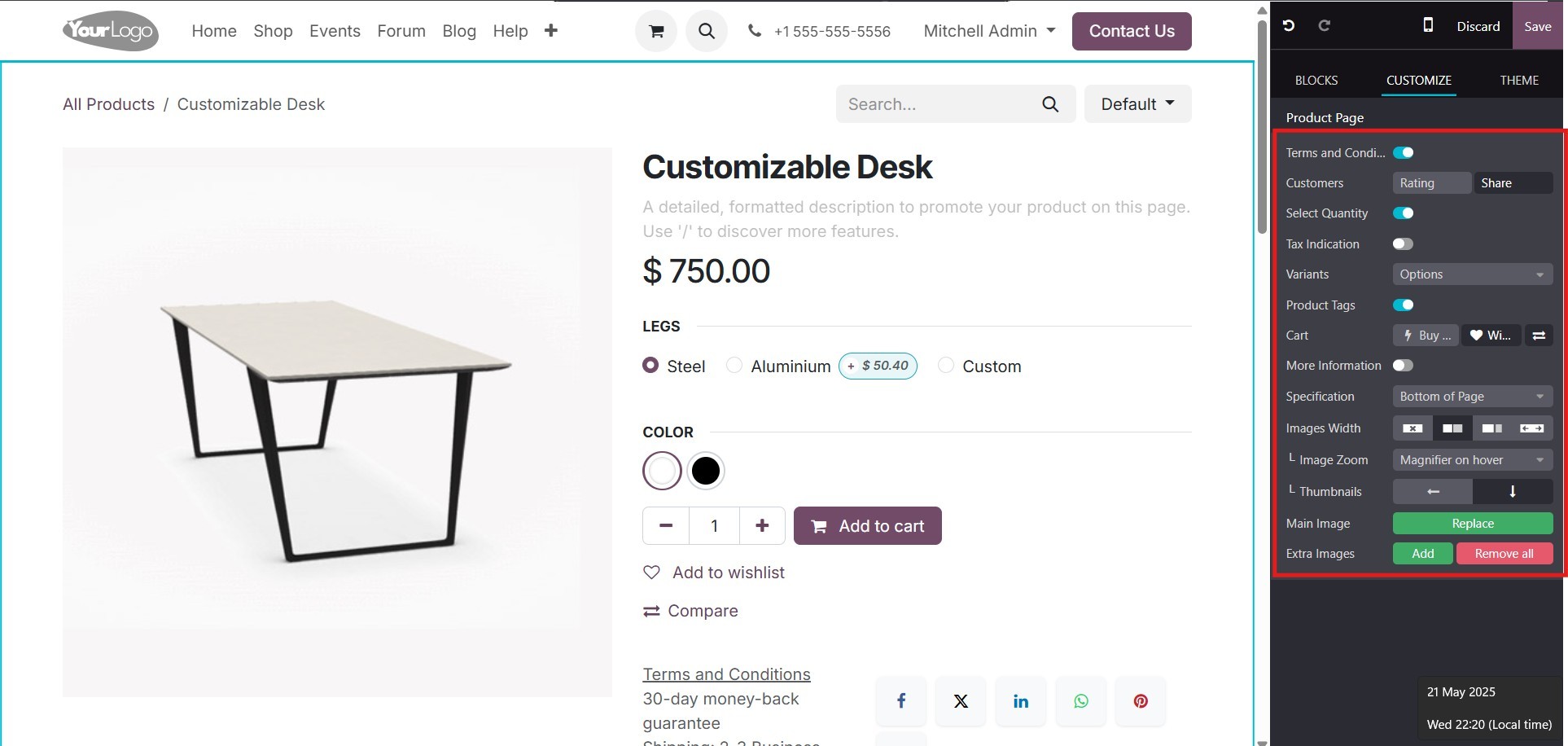Open the Variants Options dropdown
The height and width of the screenshot is (746, 1568).
pyautogui.click(x=1472, y=274)
